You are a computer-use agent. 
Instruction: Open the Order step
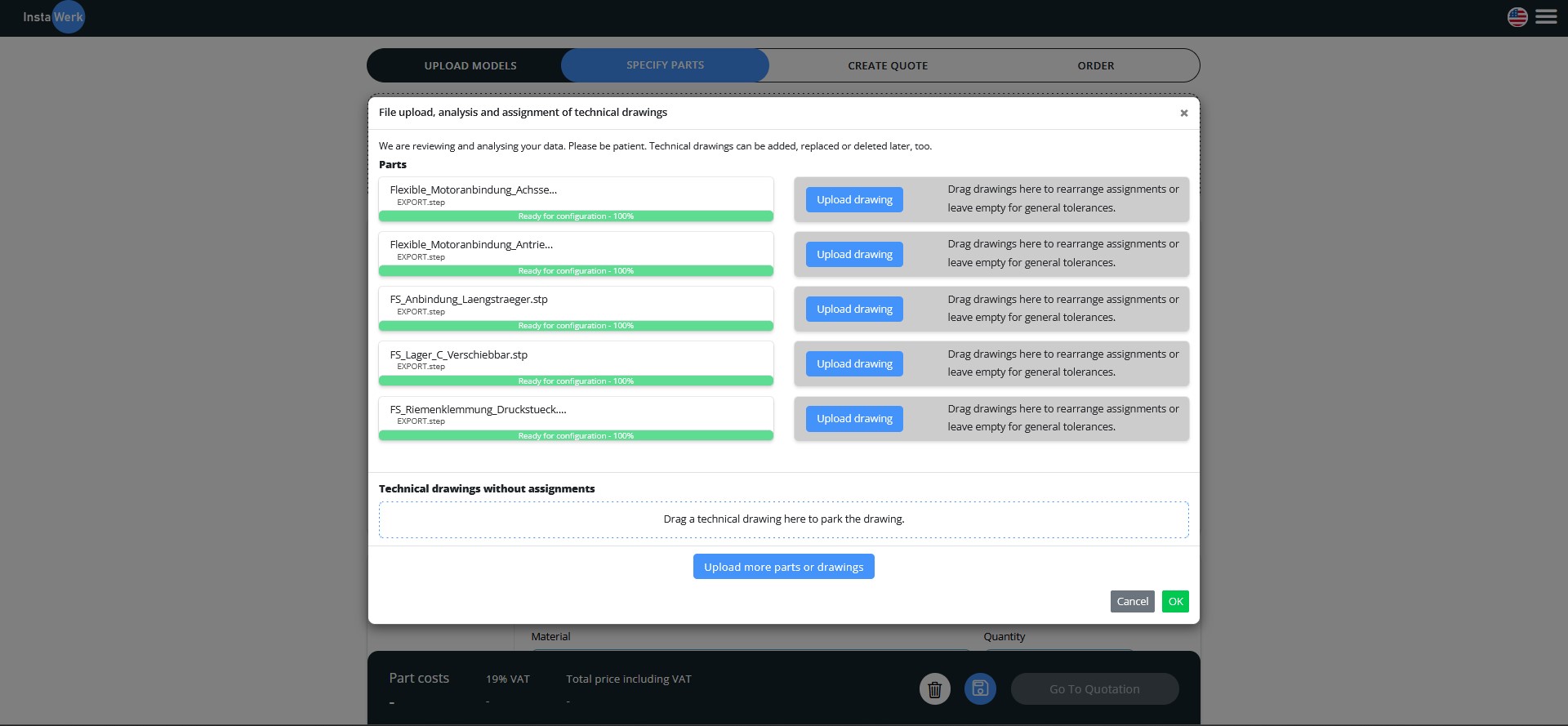[1095, 65]
